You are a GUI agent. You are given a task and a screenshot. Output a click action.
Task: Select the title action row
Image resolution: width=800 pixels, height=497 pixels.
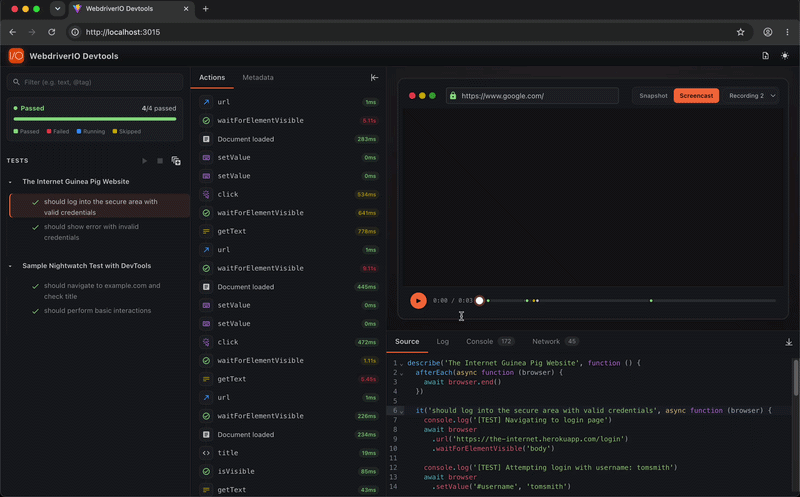pyautogui.click(x=288, y=453)
